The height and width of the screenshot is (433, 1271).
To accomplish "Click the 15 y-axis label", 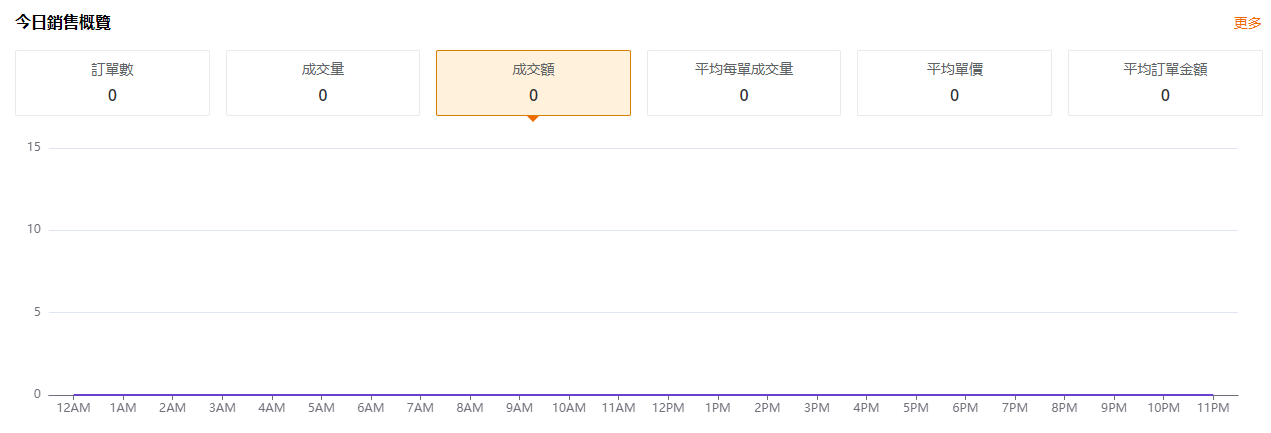I will (x=34, y=148).
